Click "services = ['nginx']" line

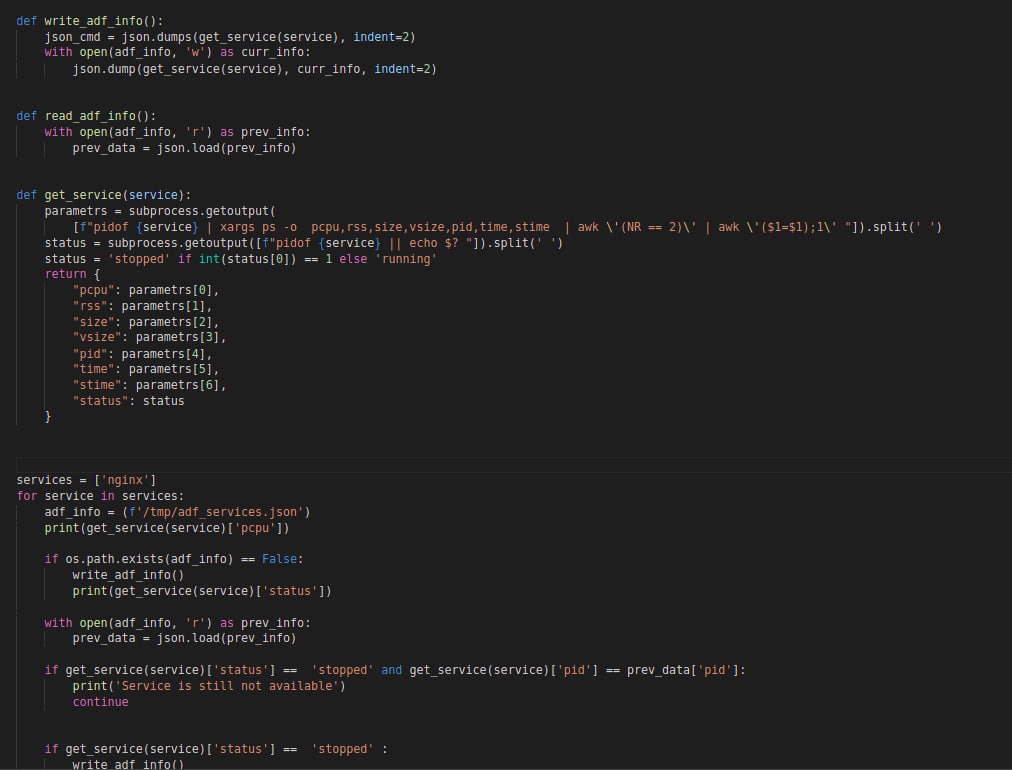pos(86,480)
